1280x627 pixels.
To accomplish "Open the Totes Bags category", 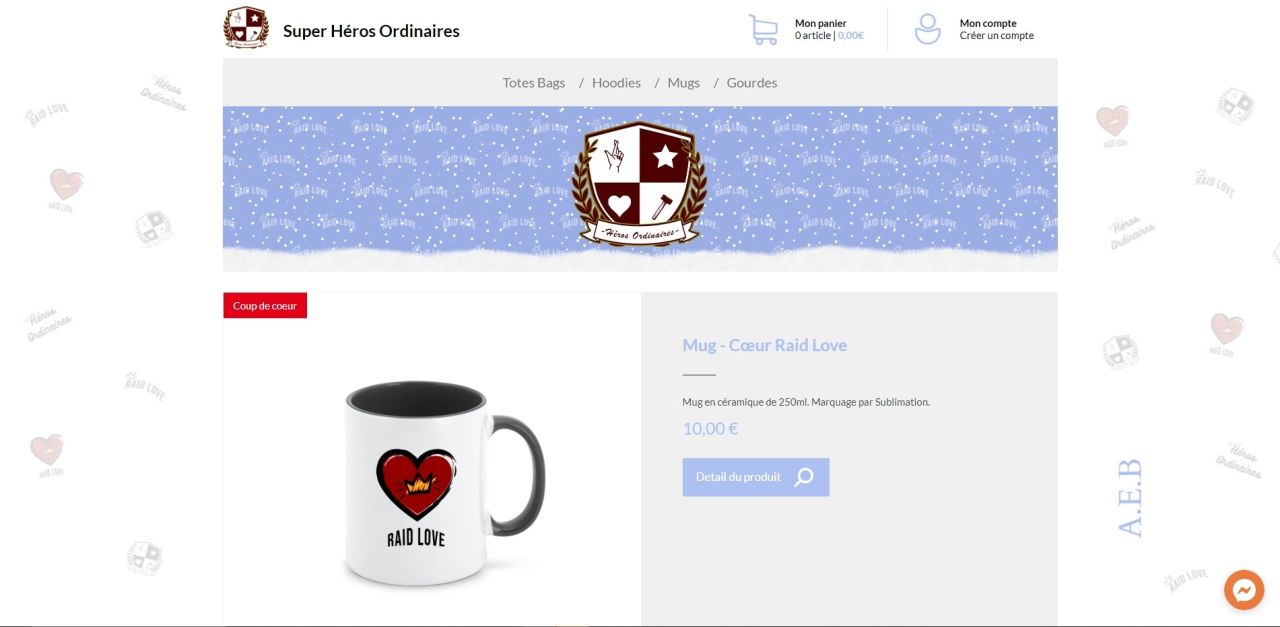I will pos(534,83).
